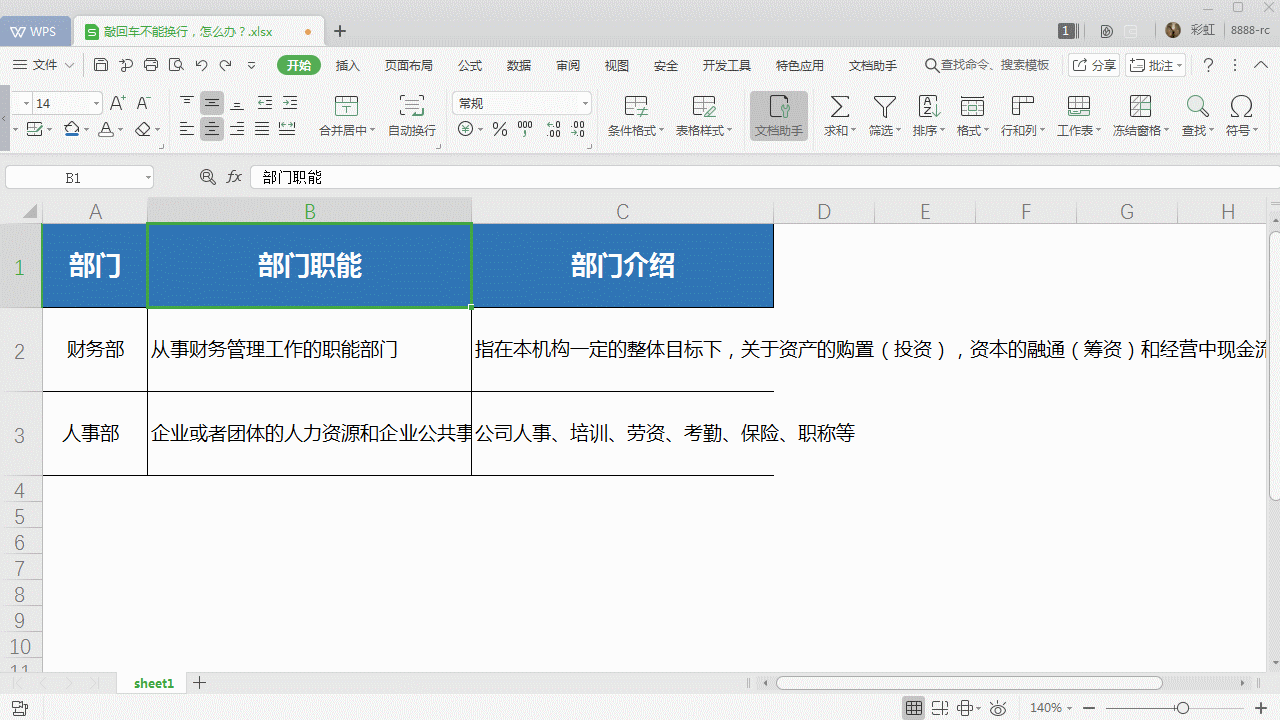
Task: Open the number format dropdown showing 常规
Action: pyautogui.click(x=584, y=102)
